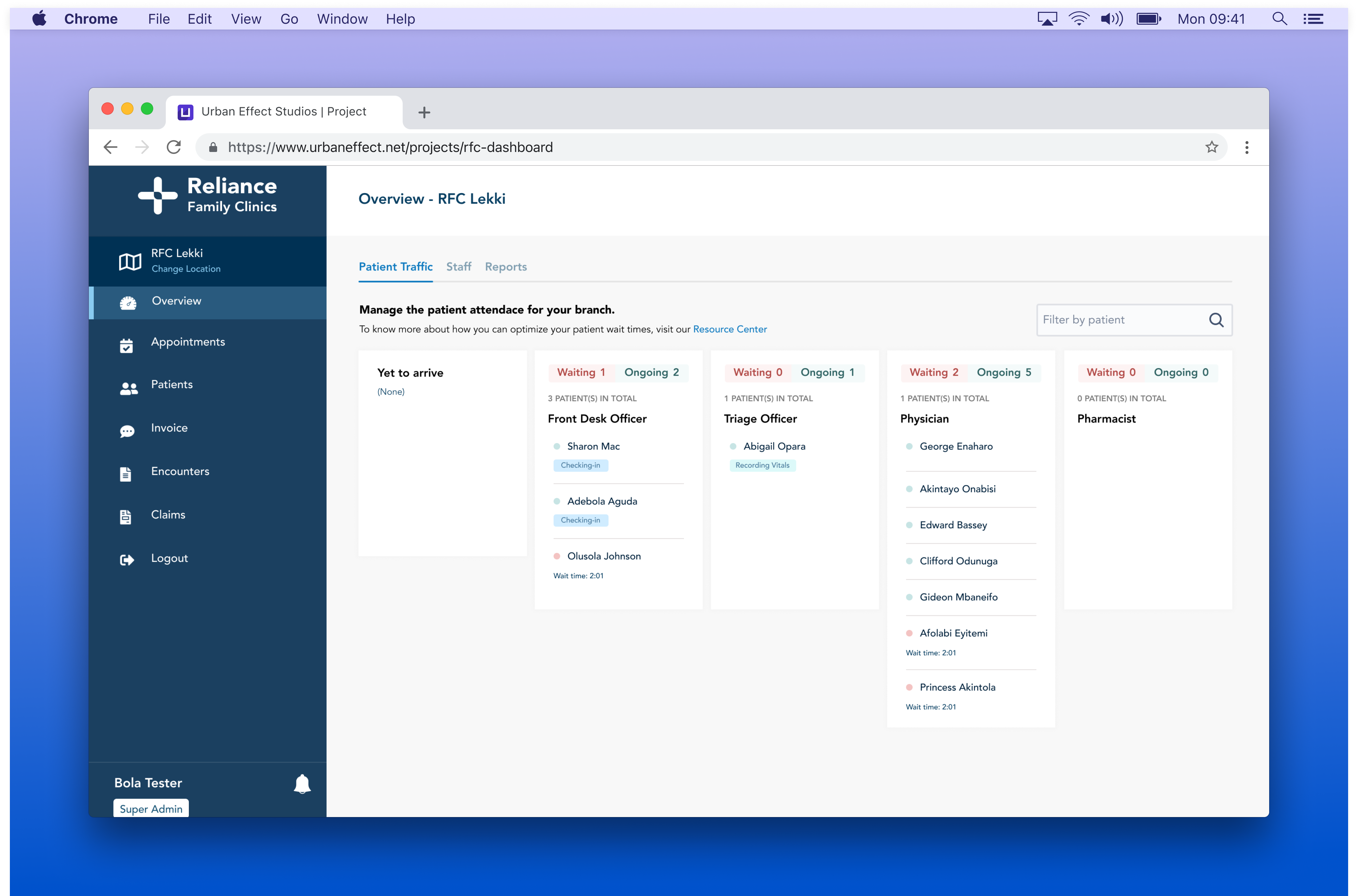Open the Window menu
Screen dimensions: 1358x896
(342, 19)
